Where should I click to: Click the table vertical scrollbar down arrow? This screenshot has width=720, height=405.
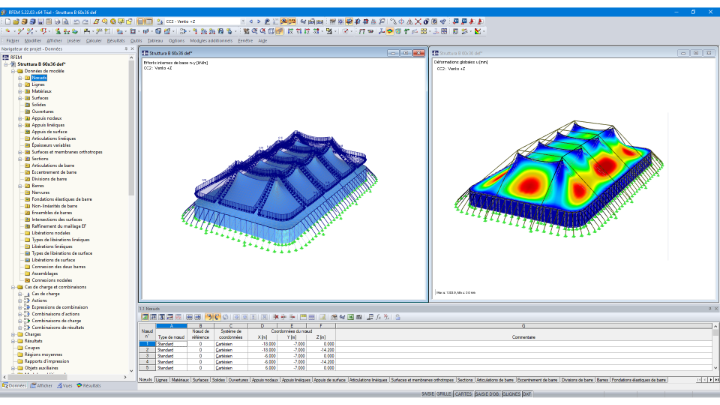coord(715,367)
